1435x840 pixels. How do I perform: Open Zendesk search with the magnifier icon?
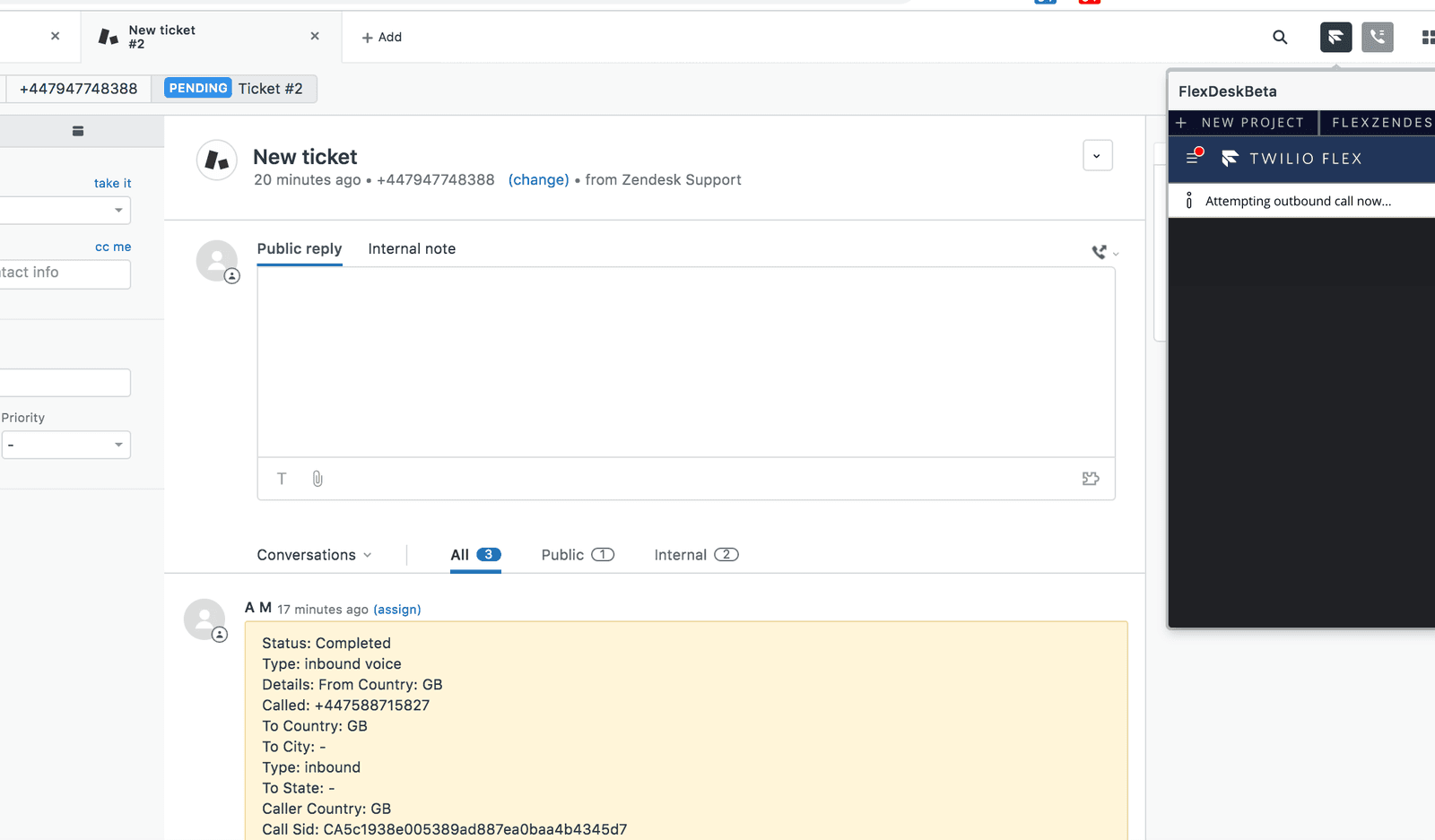(x=1280, y=37)
